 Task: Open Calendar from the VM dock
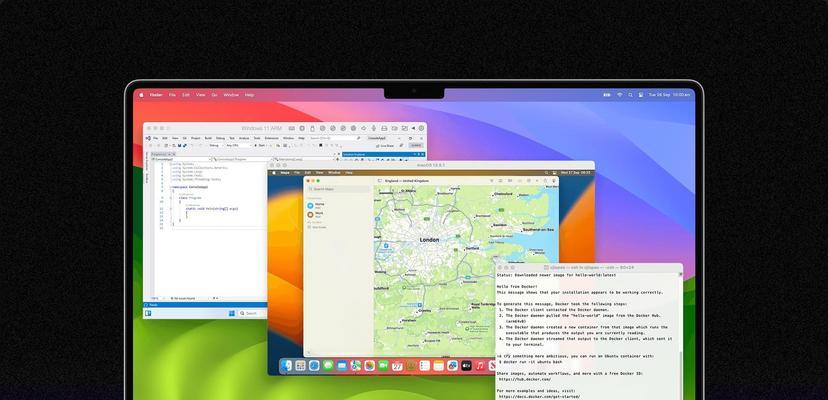[x=397, y=366]
